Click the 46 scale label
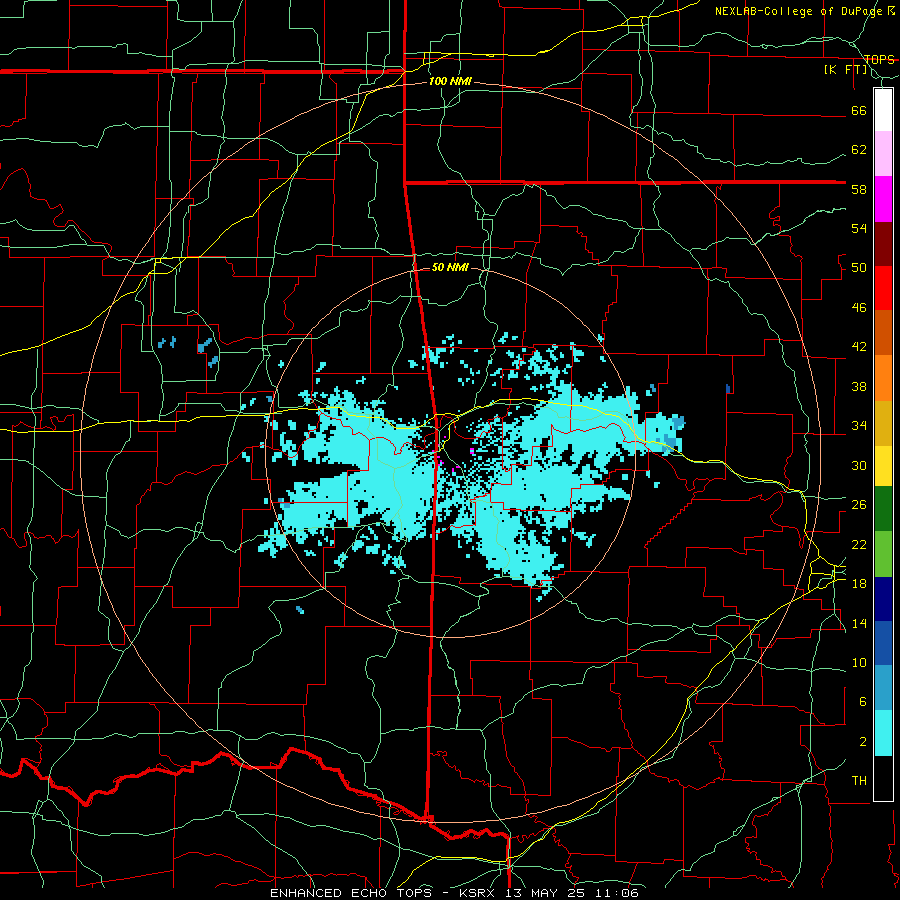 click(x=859, y=308)
